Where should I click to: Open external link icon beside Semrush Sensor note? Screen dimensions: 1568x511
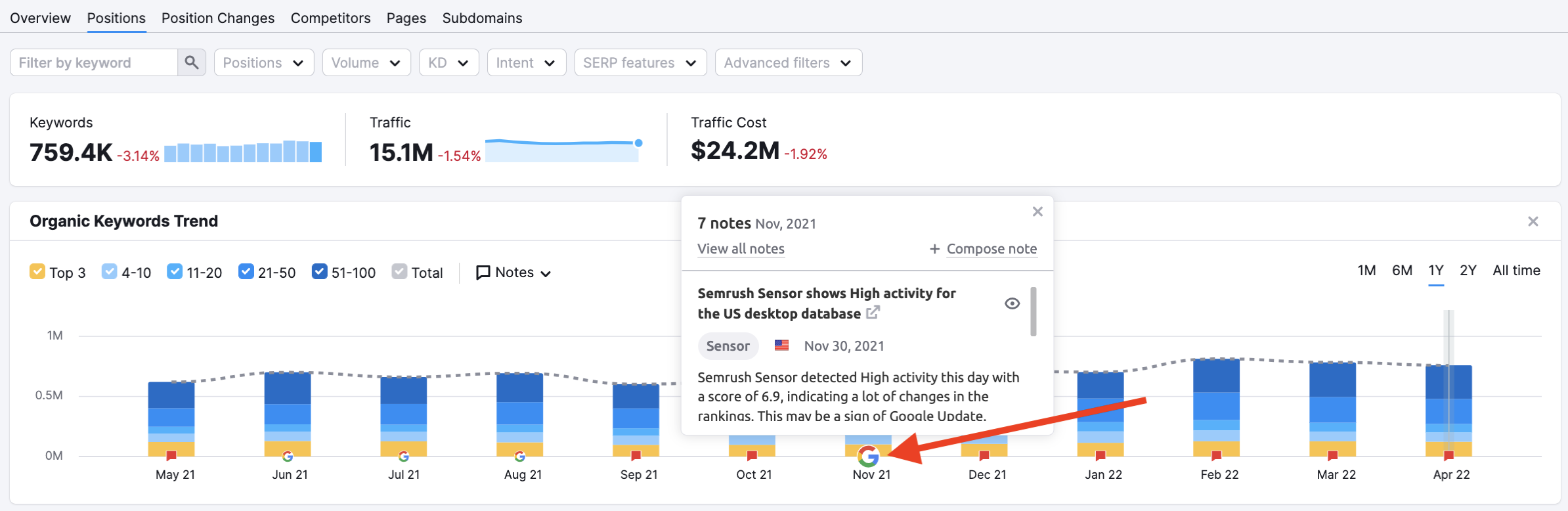(x=873, y=313)
